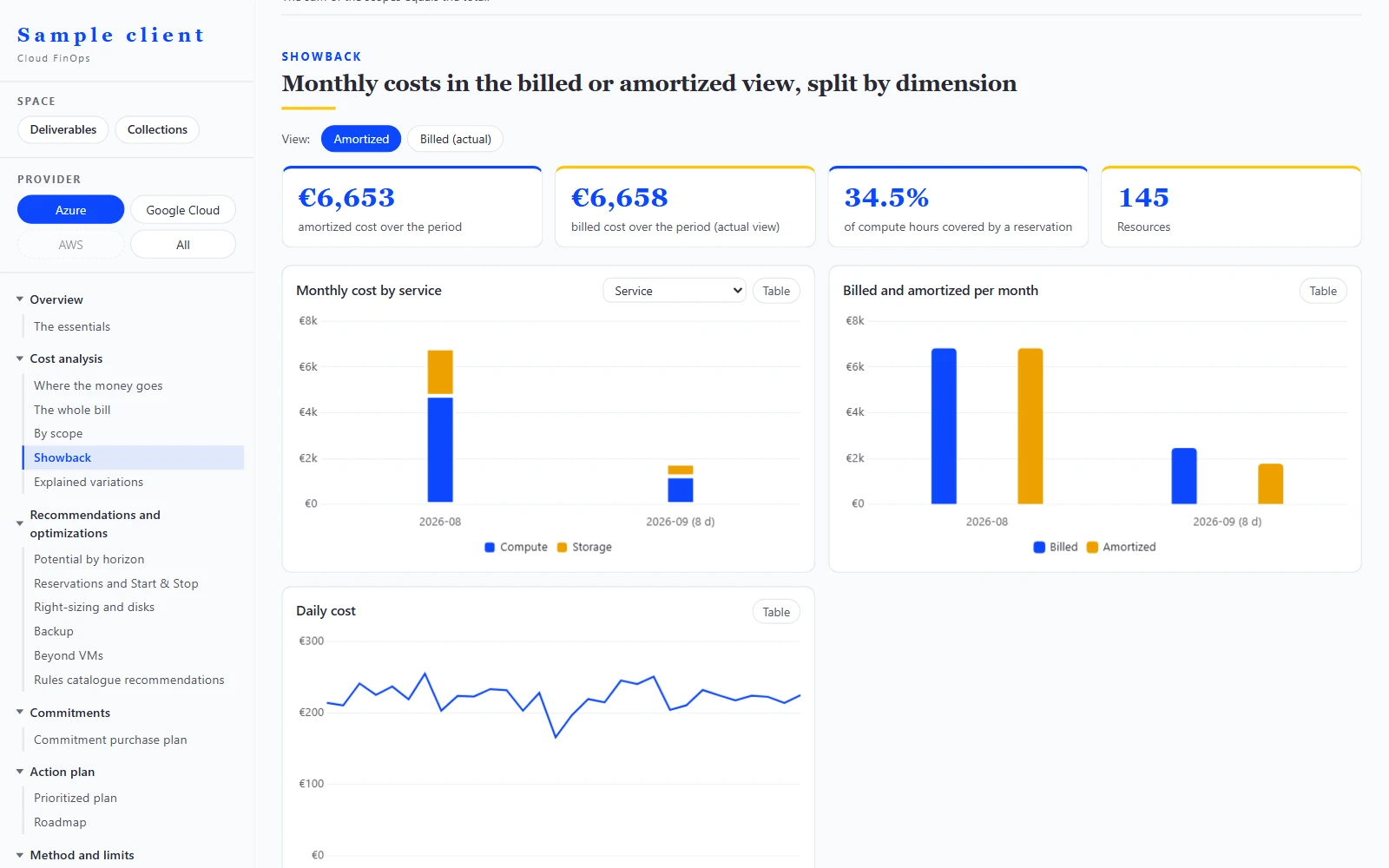Open the Prioritized plan page
The height and width of the screenshot is (868, 1389).
point(76,798)
